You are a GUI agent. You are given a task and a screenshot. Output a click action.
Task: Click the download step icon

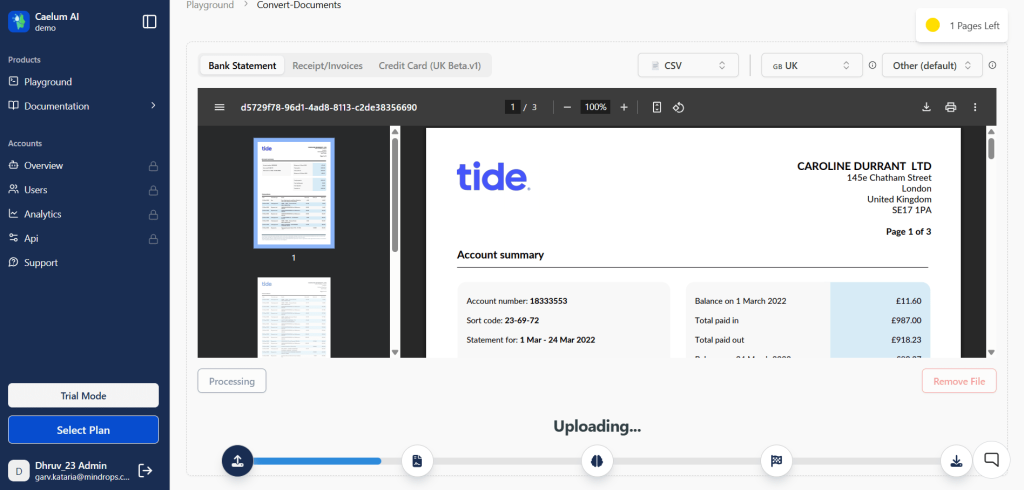pos(956,461)
